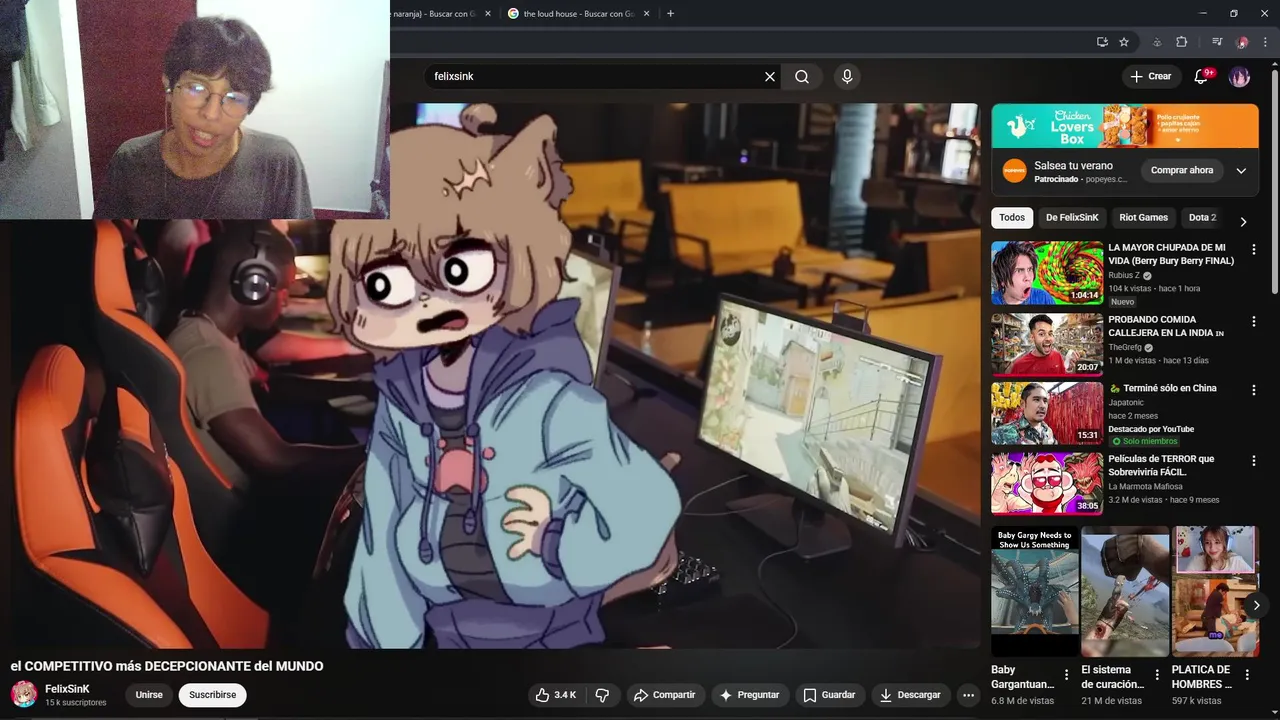
Task: Open the Preguntar AI assistant
Action: pyautogui.click(x=749, y=695)
